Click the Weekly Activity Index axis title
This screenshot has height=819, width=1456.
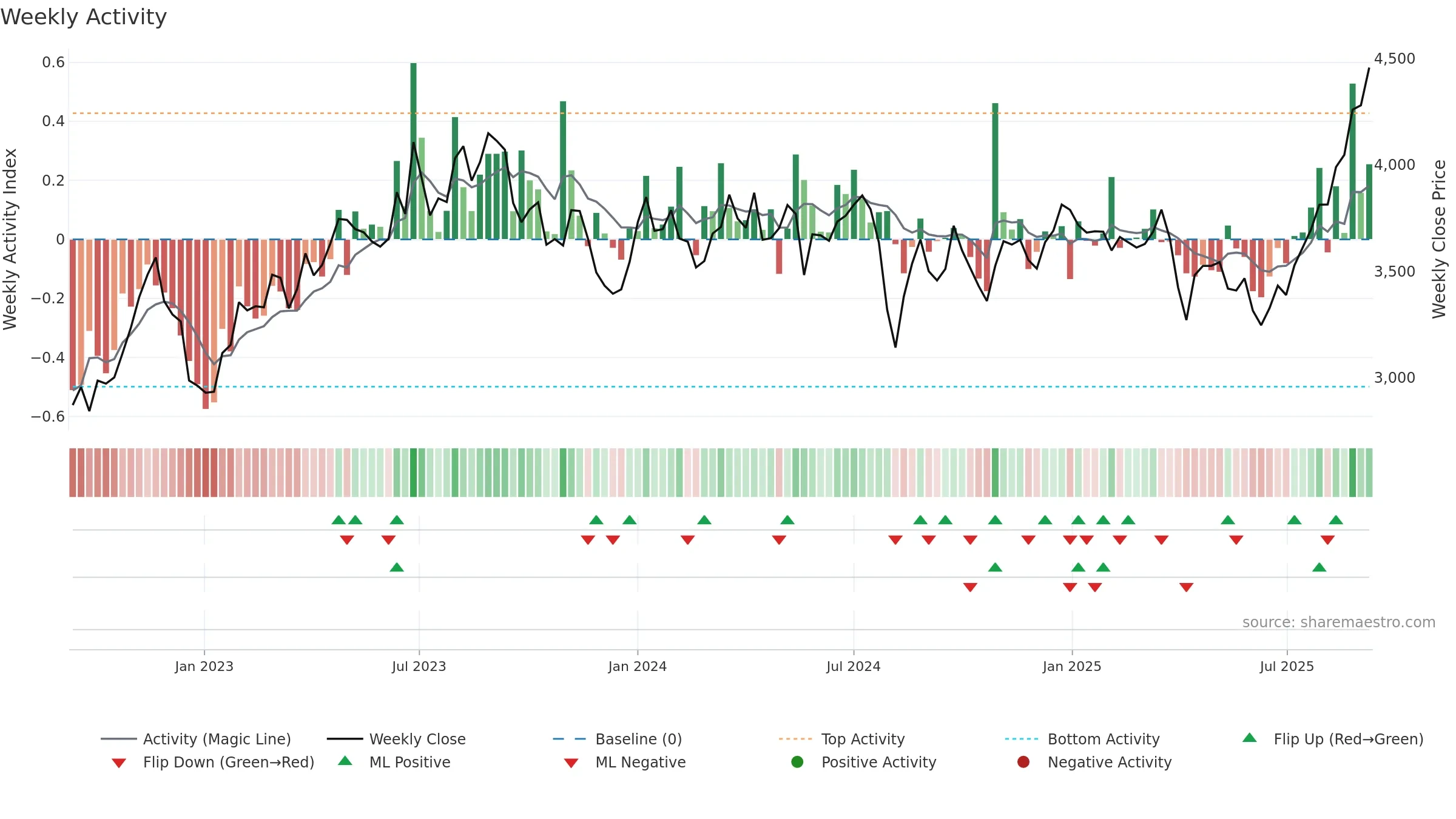pos(10,239)
